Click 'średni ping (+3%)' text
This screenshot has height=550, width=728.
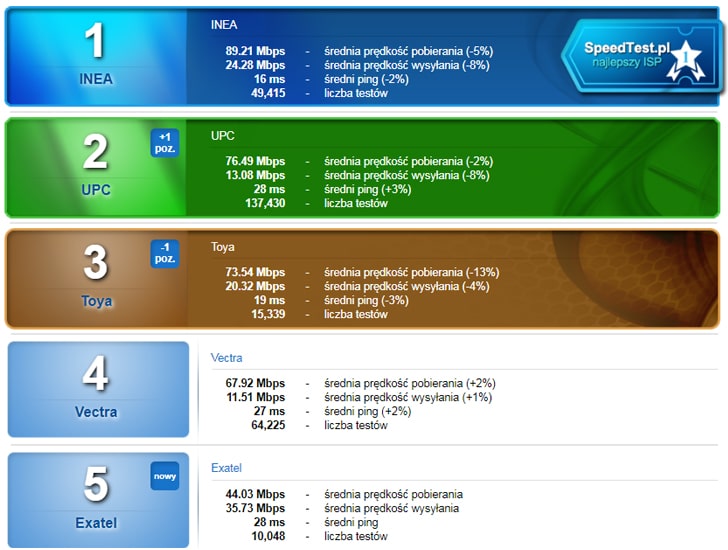[x=368, y=189]
